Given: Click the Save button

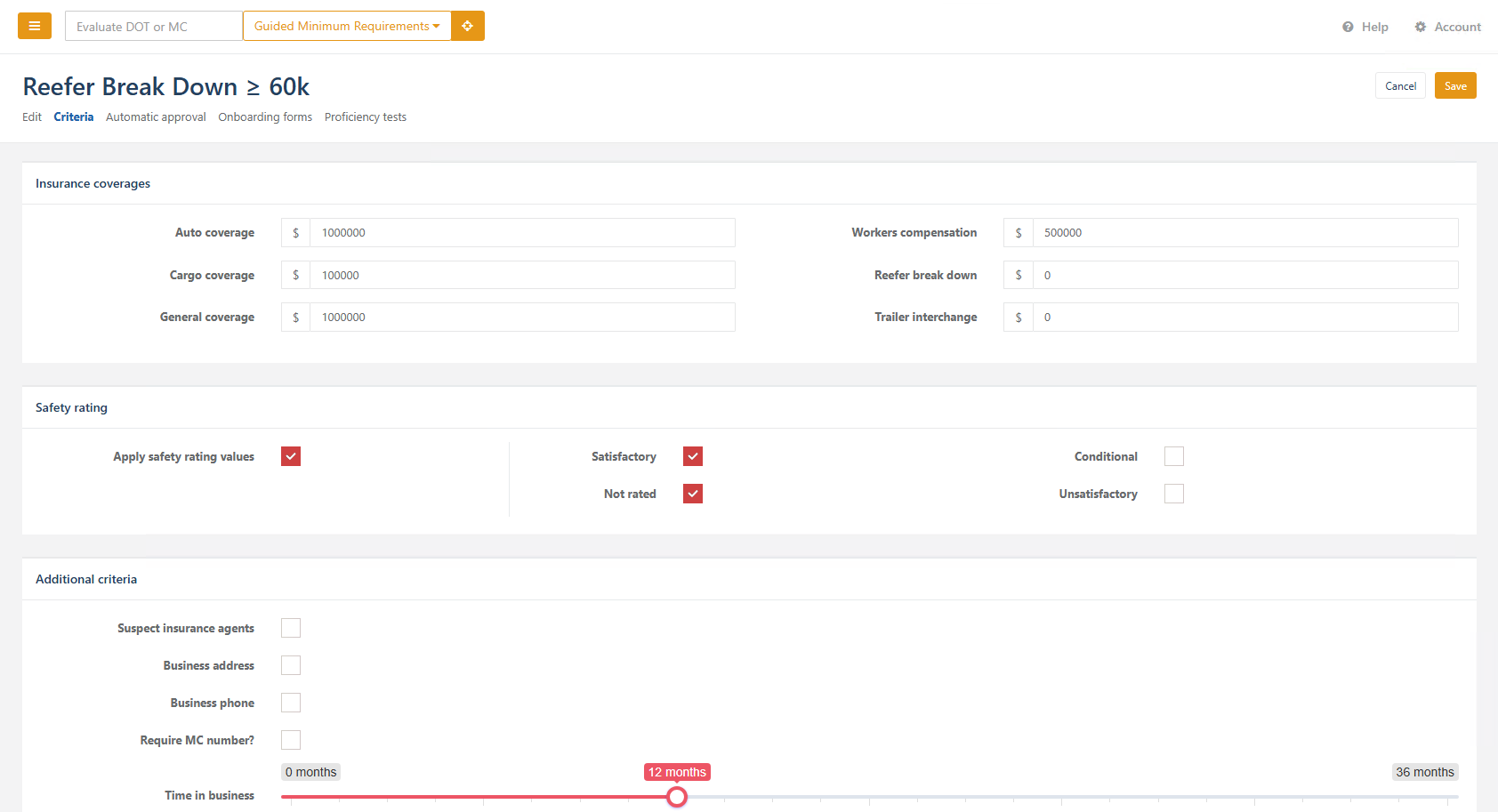Looking at the screenshot, I should coord(1455,85).
